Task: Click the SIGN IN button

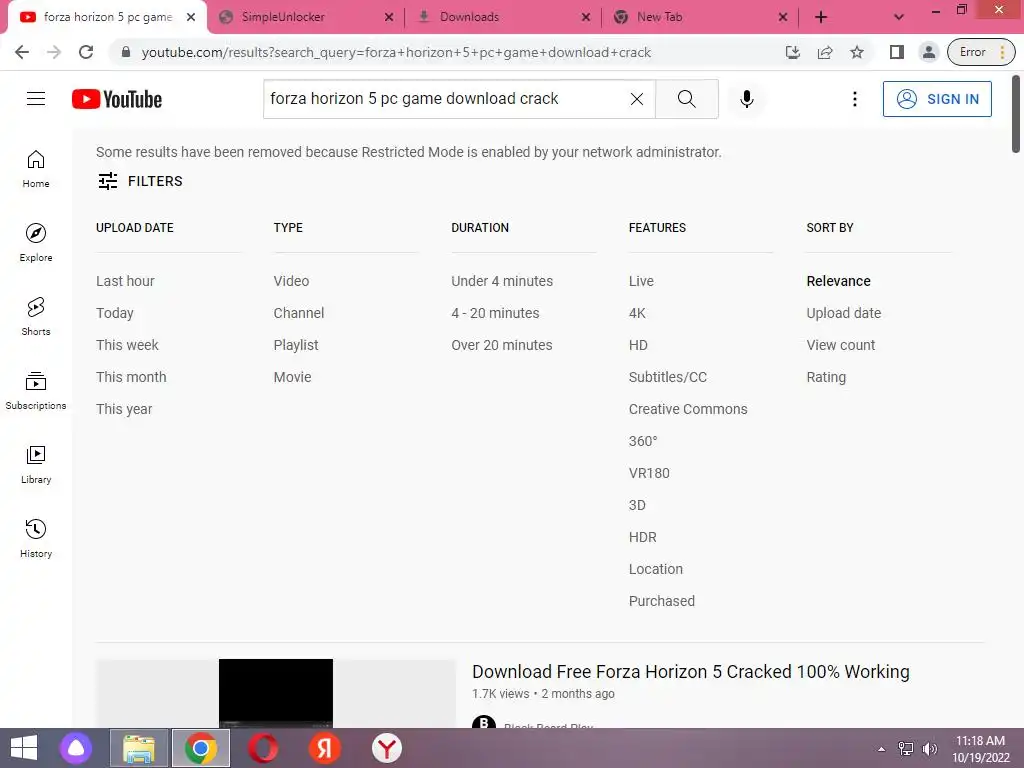Action: click(936, 99)
